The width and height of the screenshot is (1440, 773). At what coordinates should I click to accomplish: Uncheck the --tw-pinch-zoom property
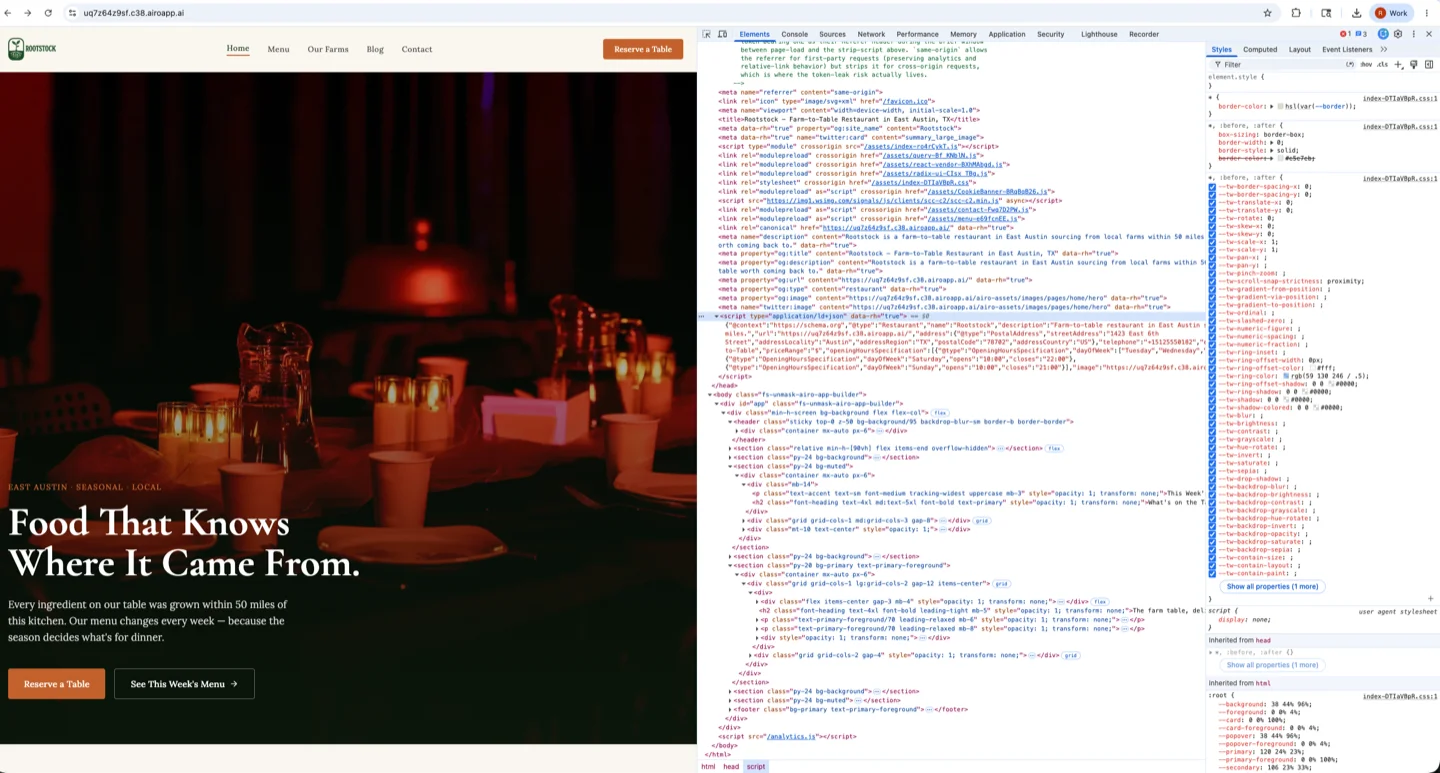1213,273
